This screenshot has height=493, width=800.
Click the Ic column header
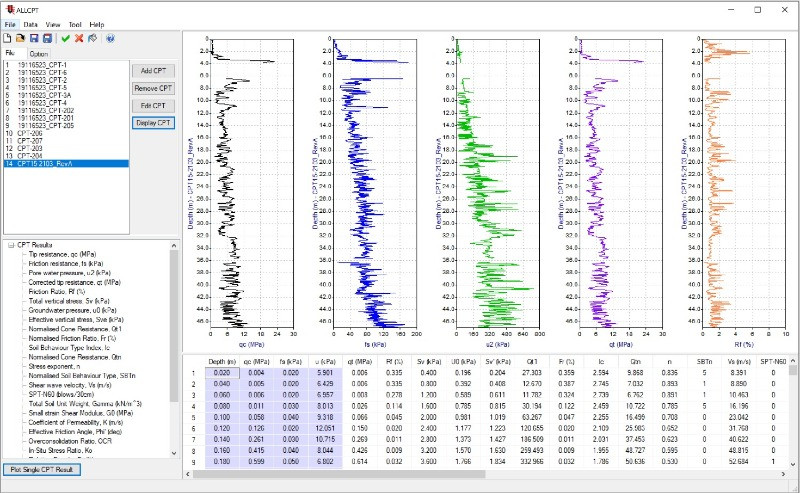point(601,361)
